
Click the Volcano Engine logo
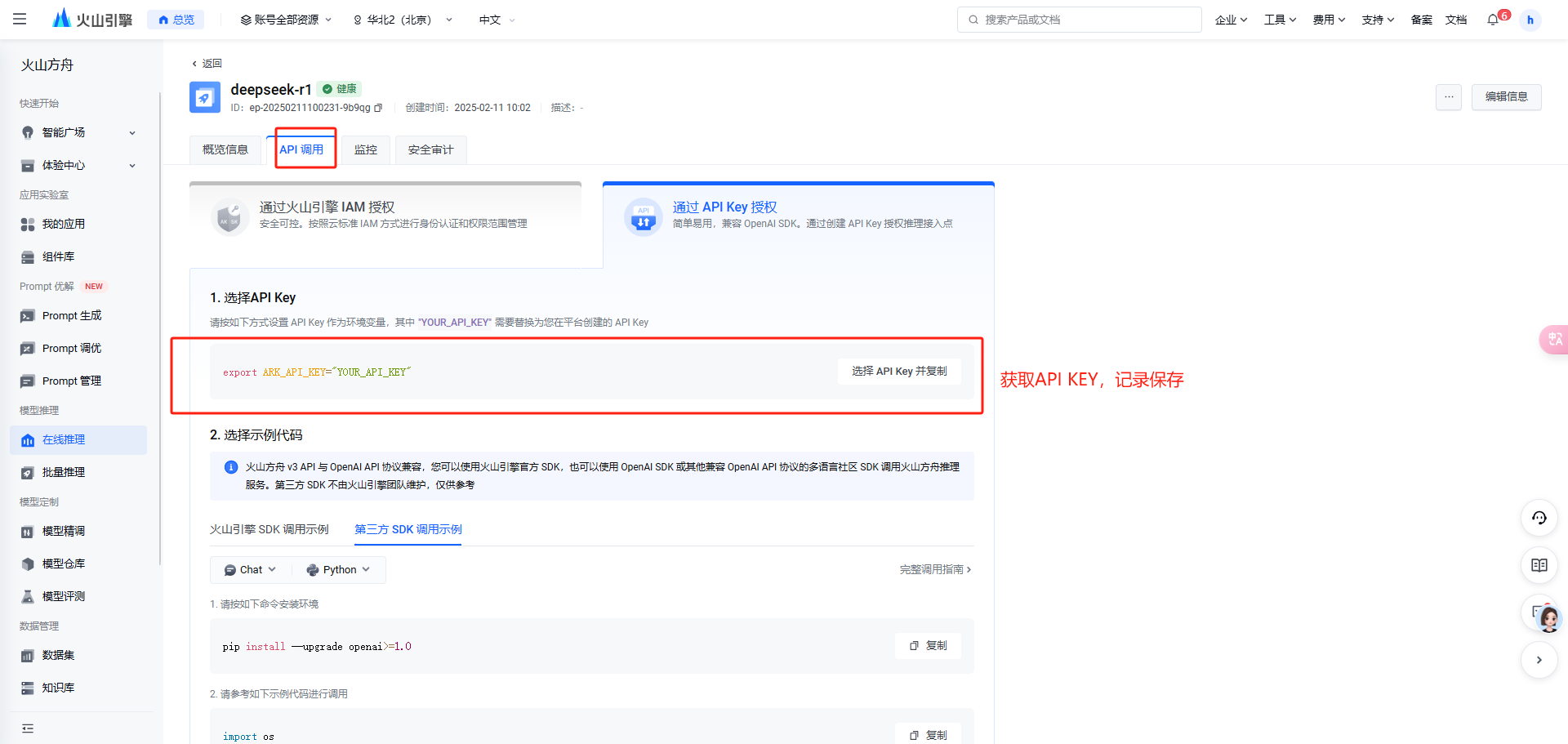[x=91, y=19]
